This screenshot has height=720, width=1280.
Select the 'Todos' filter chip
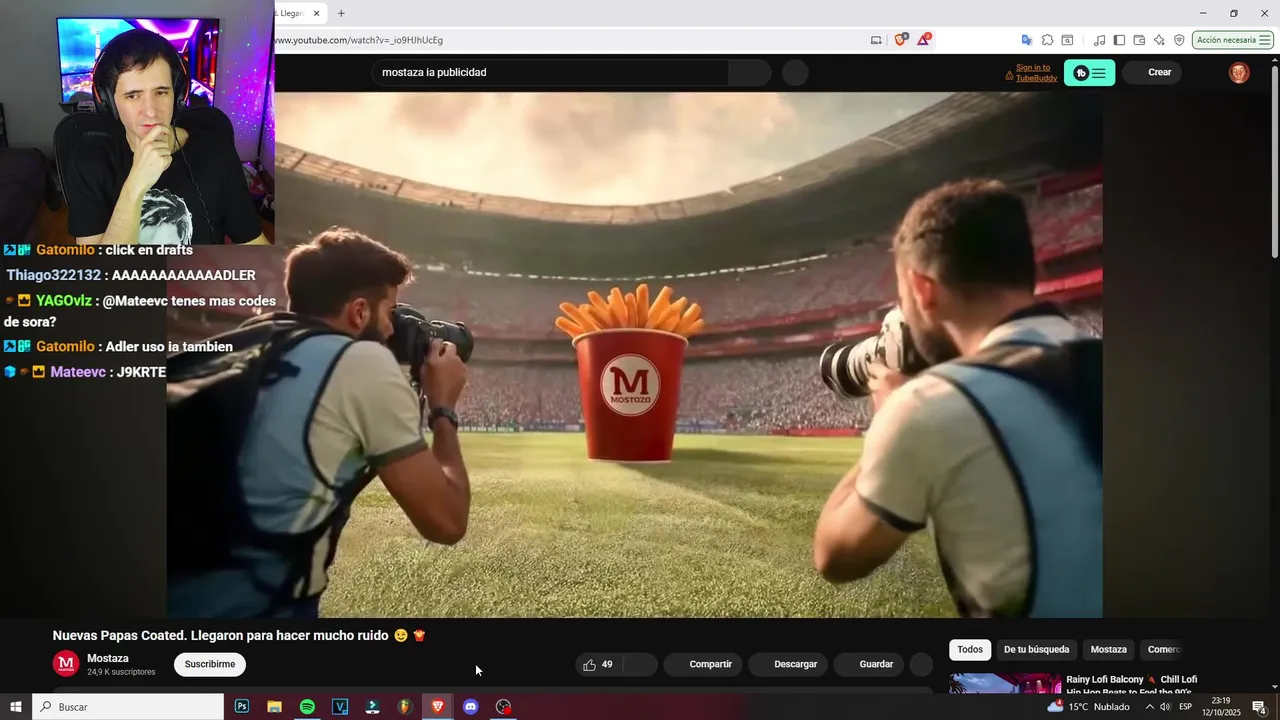point(970,650)
